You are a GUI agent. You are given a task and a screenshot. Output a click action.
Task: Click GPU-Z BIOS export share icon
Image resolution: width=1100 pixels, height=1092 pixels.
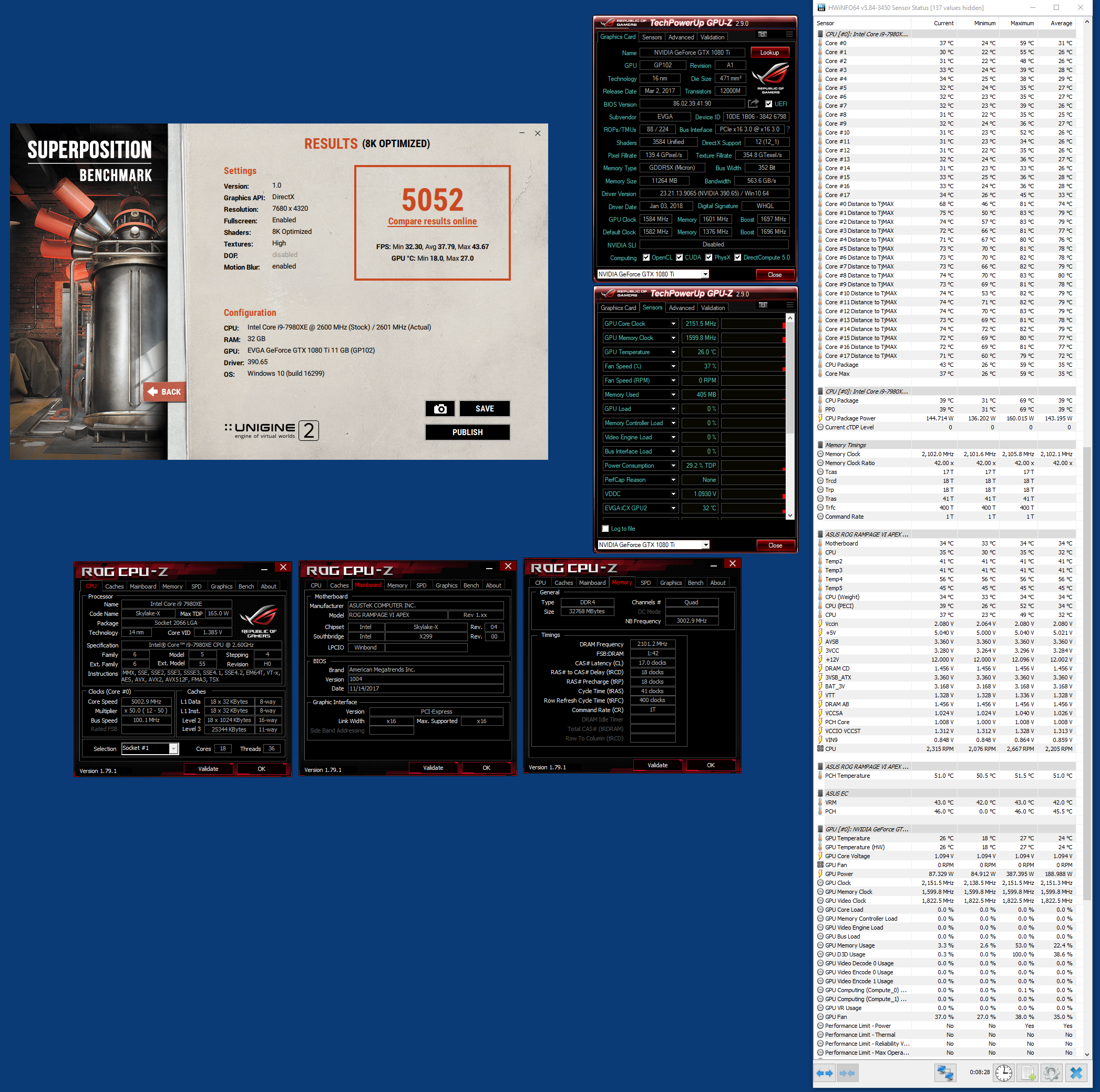pos(753,104)
